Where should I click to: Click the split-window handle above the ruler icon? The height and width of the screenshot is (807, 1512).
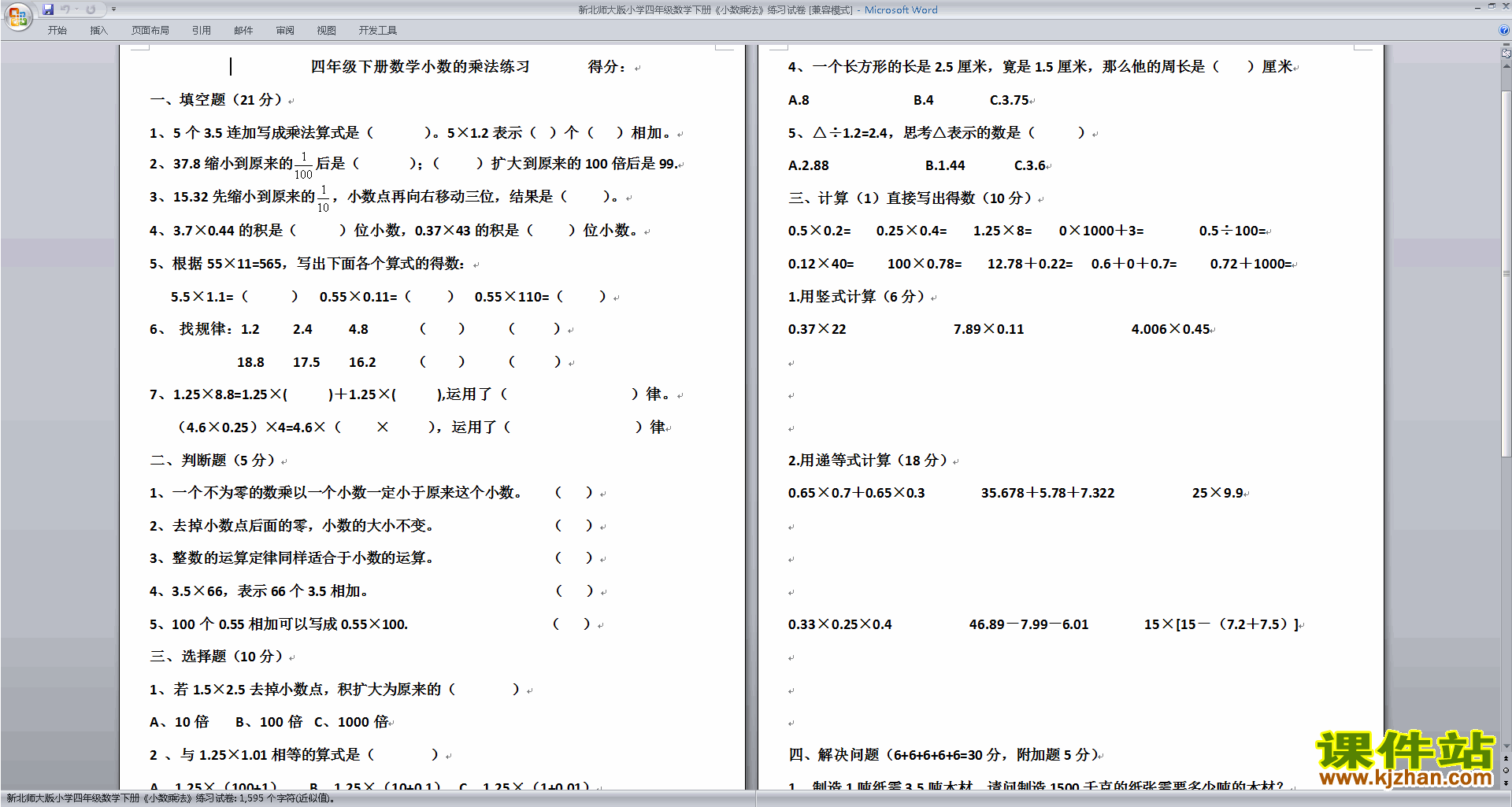coord(1506,46)
